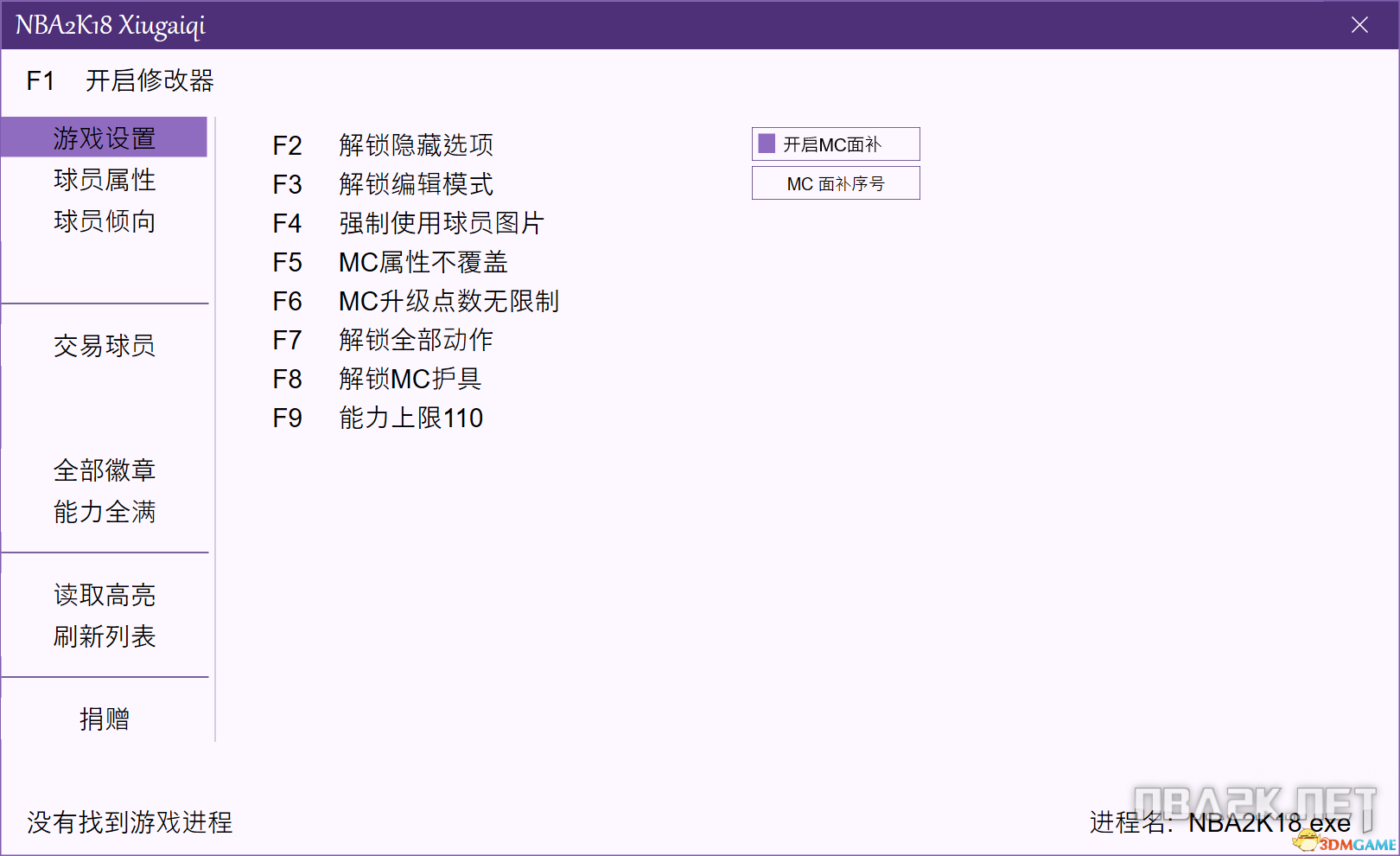Viewport: 1400px width, 856px height.
Task: Click 全部徽章 in the sidebar
Action: tap(104, 470)
